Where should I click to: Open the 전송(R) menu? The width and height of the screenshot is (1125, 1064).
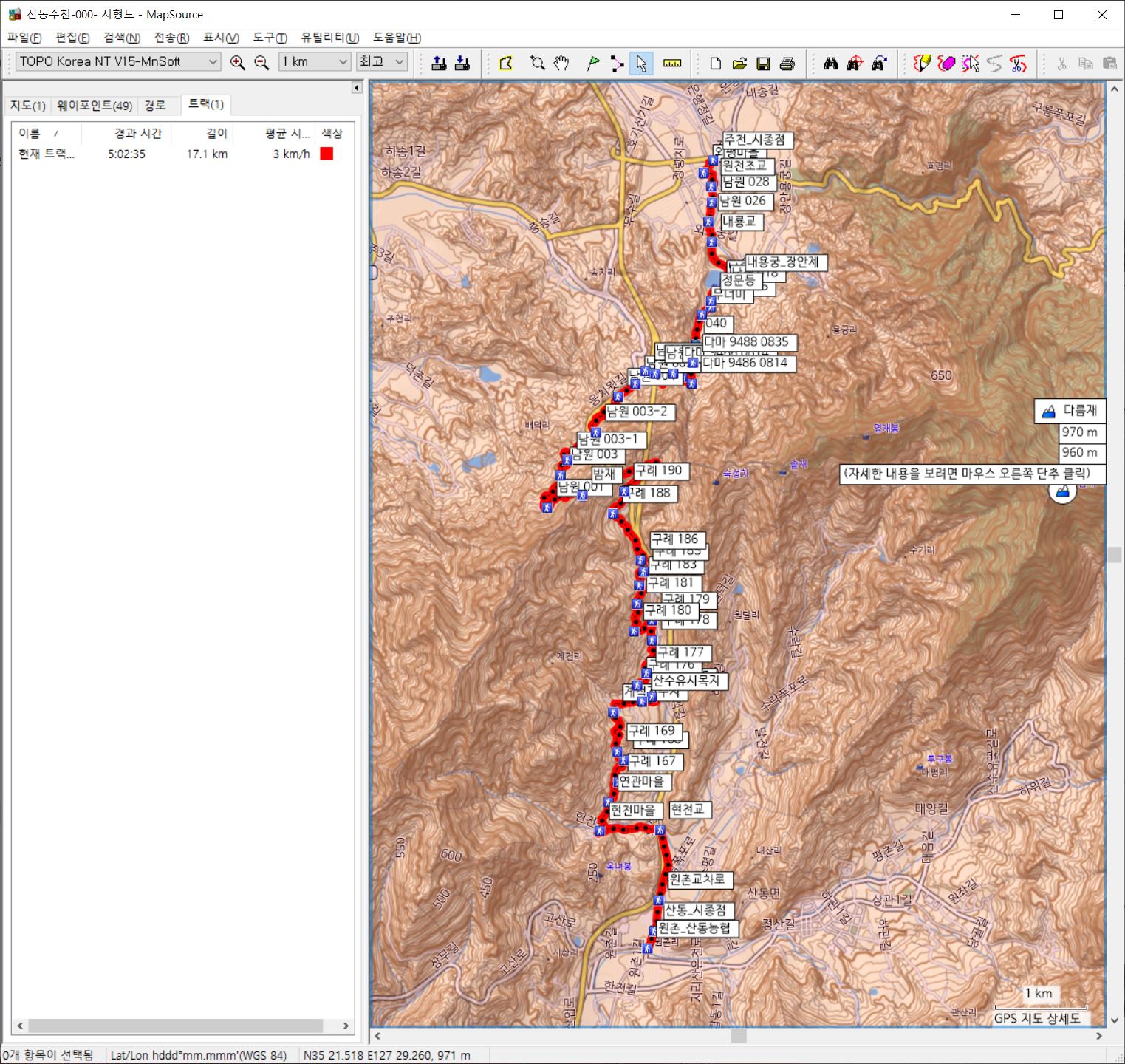click(x=171, y=38)
